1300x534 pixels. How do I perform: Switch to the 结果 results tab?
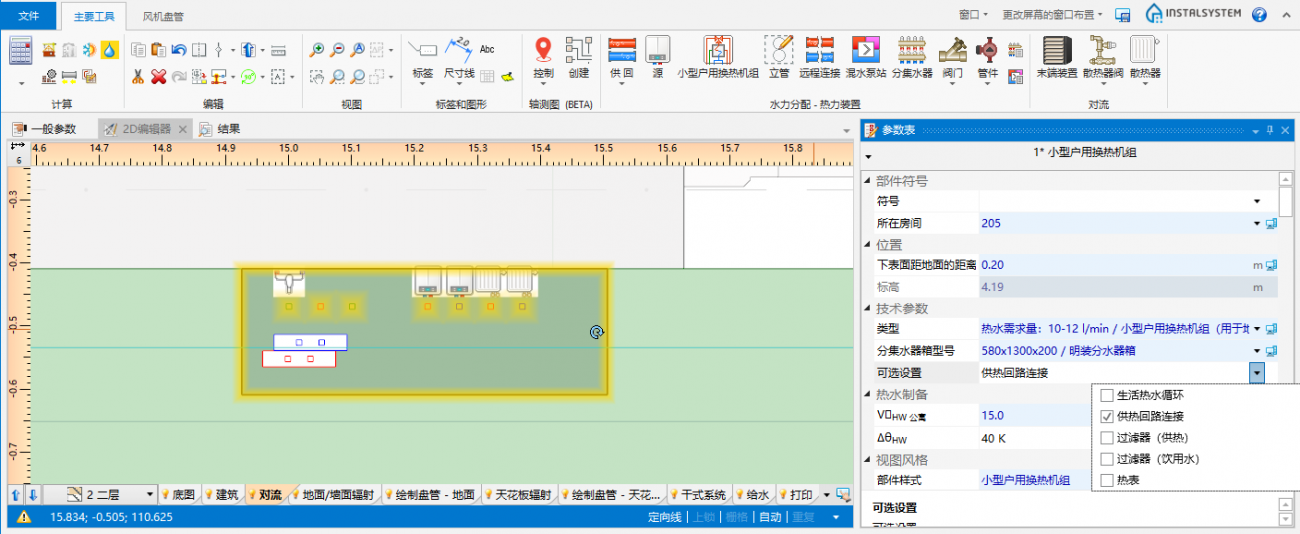tap(228, 129)
